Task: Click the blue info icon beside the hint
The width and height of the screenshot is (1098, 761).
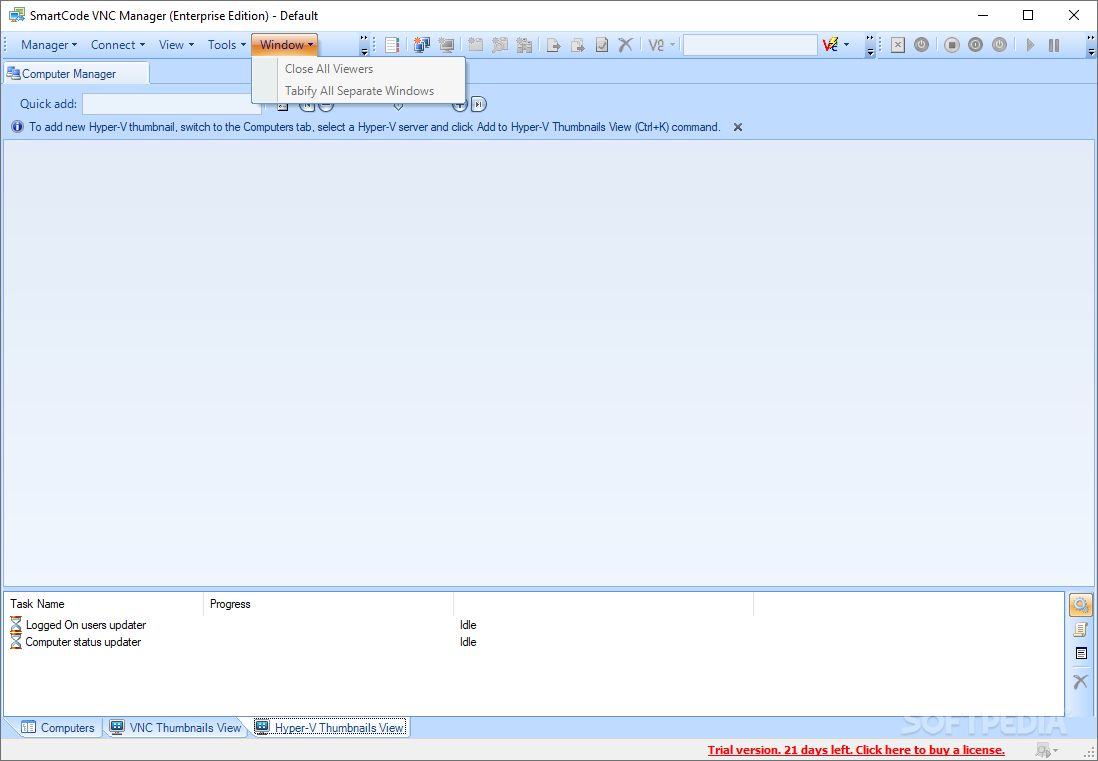Action: click(x=18, y=127)
